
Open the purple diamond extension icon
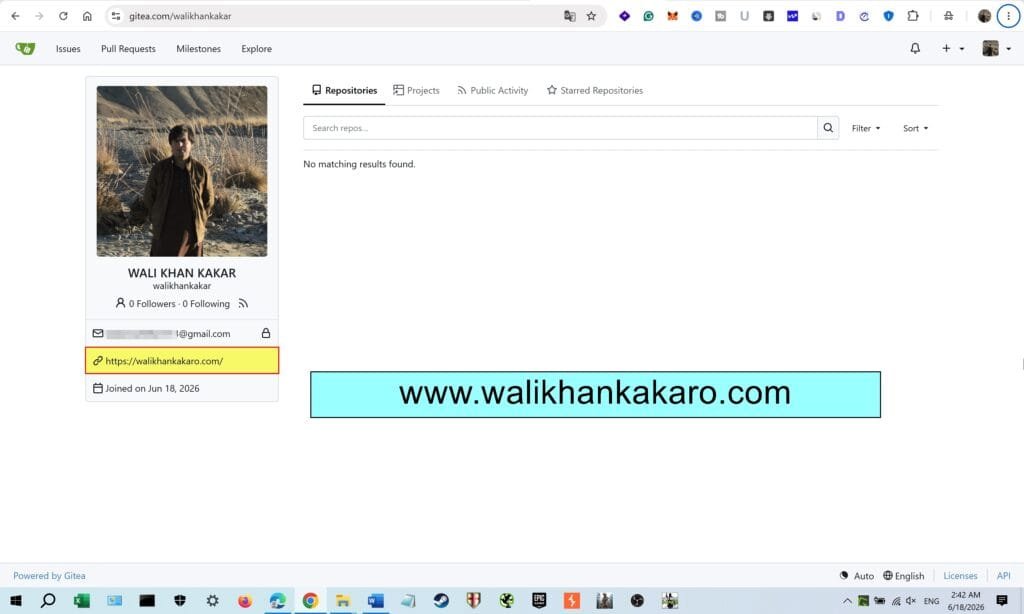point(624,16)
